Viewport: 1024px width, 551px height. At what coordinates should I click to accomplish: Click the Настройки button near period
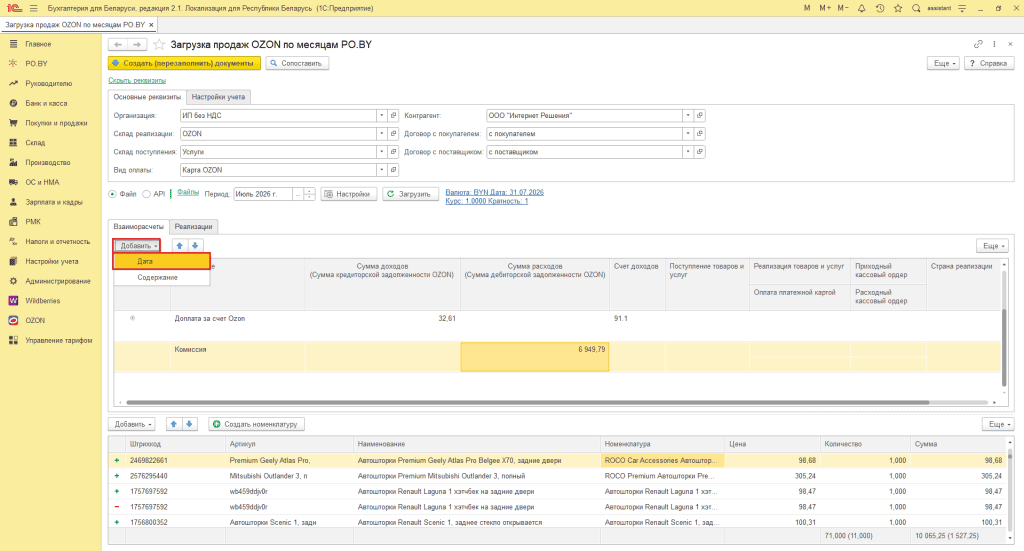pyautogui.click(x=349, y=194)
